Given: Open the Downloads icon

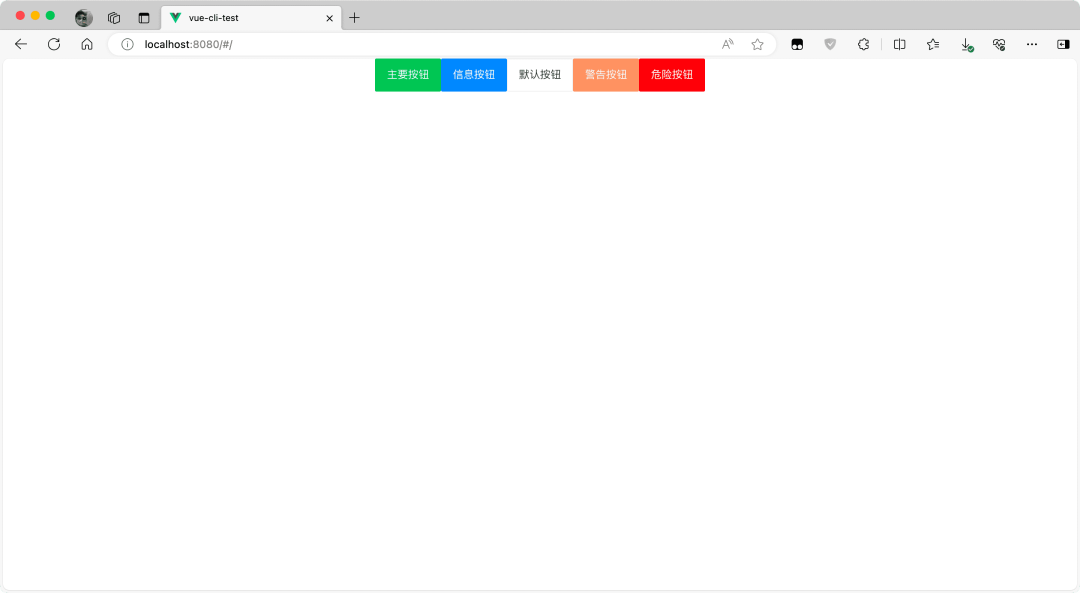Looking at the screenshot, I should tap(966, 45).
